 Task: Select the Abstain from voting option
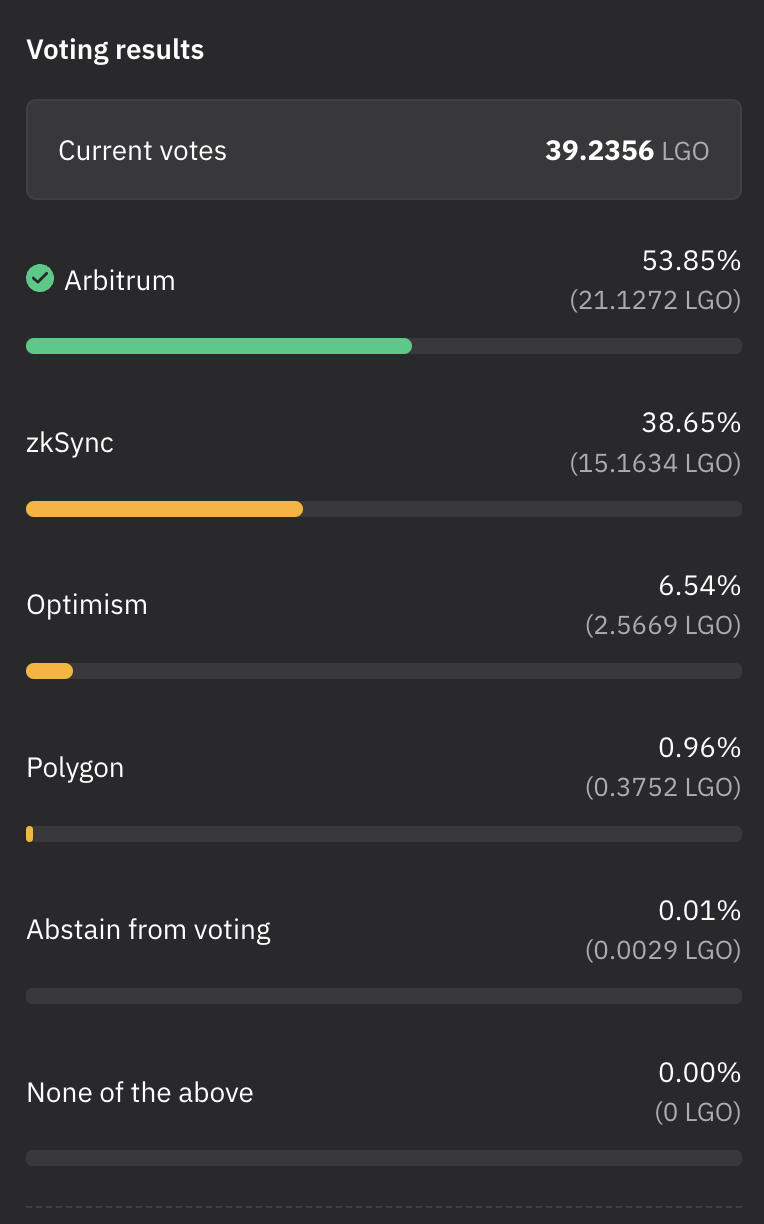coord(149,930)
